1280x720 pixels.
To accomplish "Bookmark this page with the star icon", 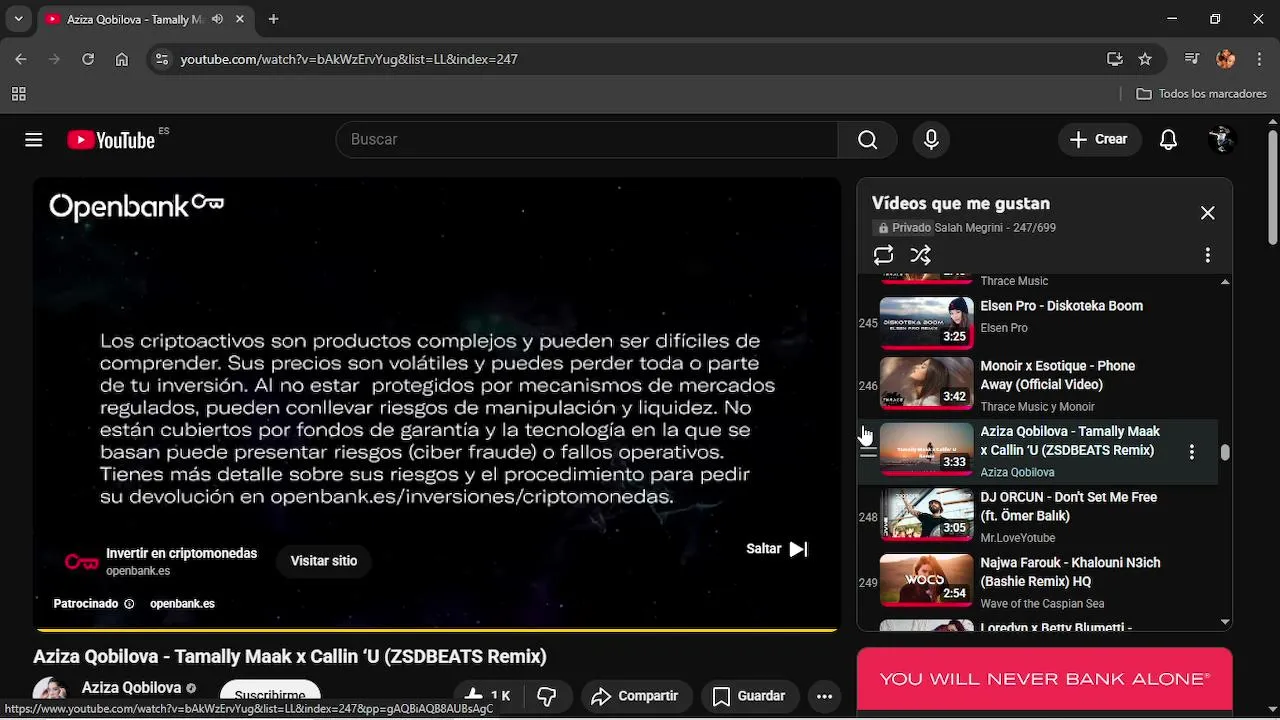I will pos(1145,59).
